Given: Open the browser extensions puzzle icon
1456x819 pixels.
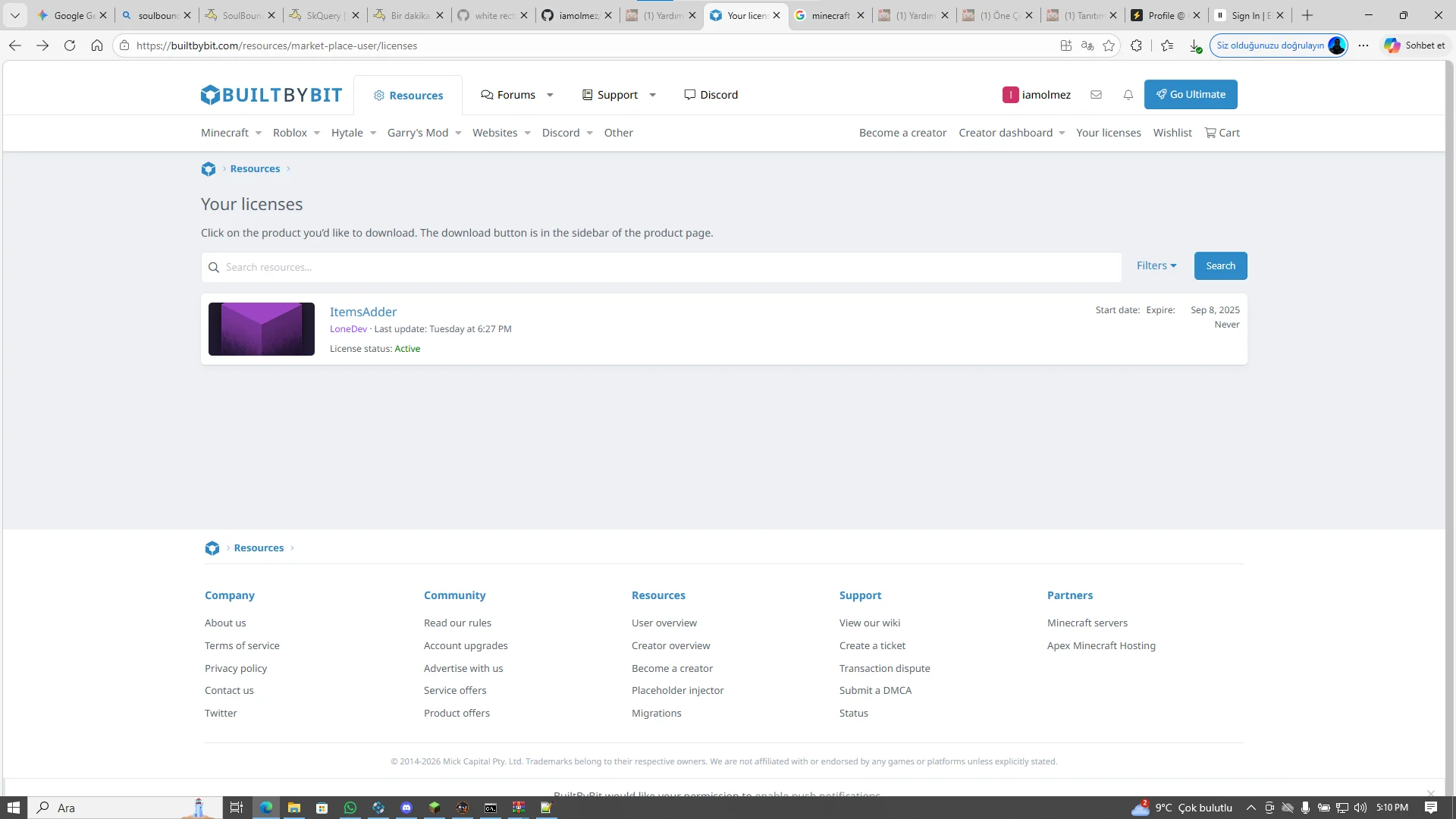Looking at the screenshot, I should [x=1136, y=45].
